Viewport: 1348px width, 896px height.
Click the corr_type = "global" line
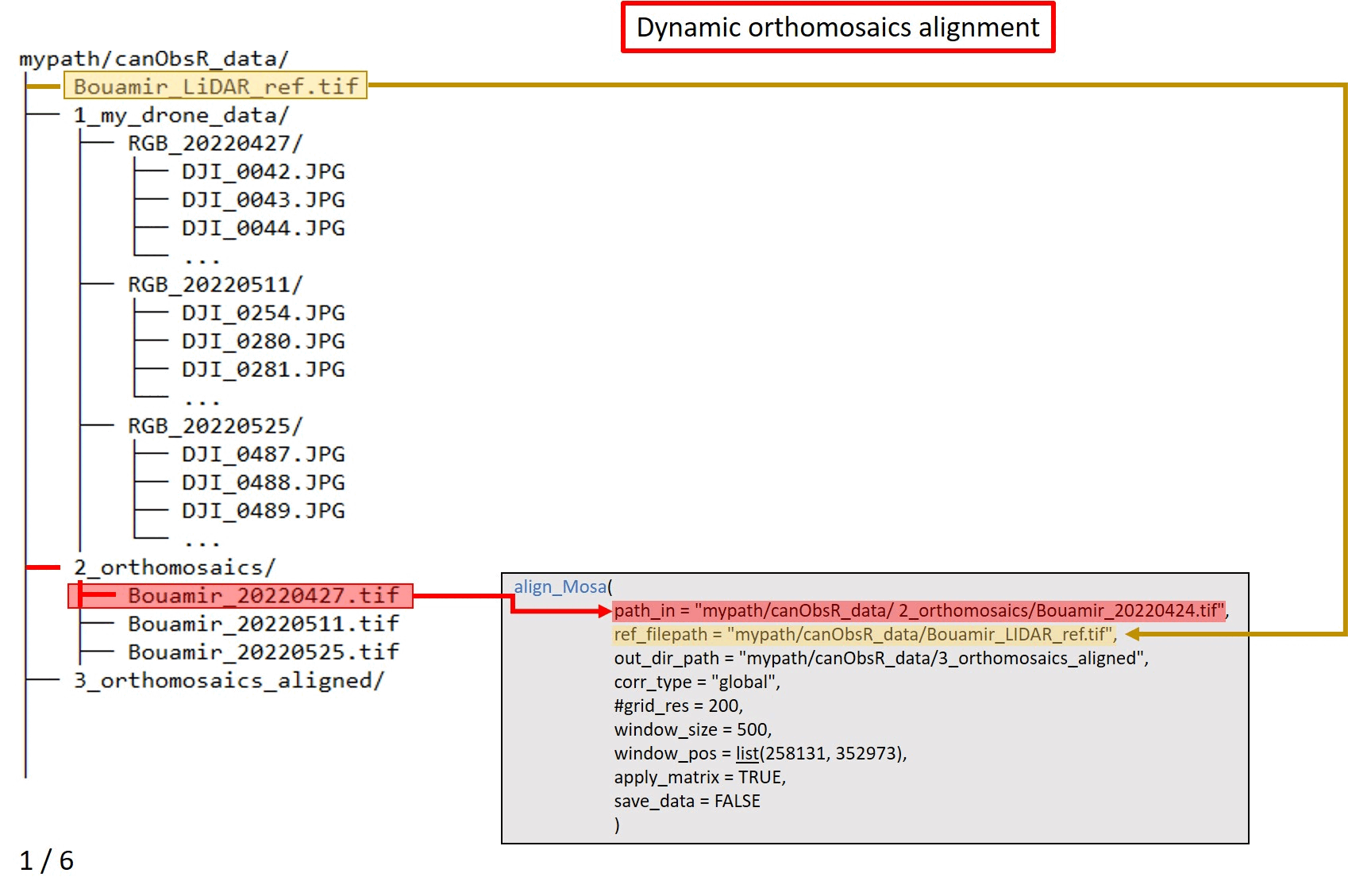(697, 682)
